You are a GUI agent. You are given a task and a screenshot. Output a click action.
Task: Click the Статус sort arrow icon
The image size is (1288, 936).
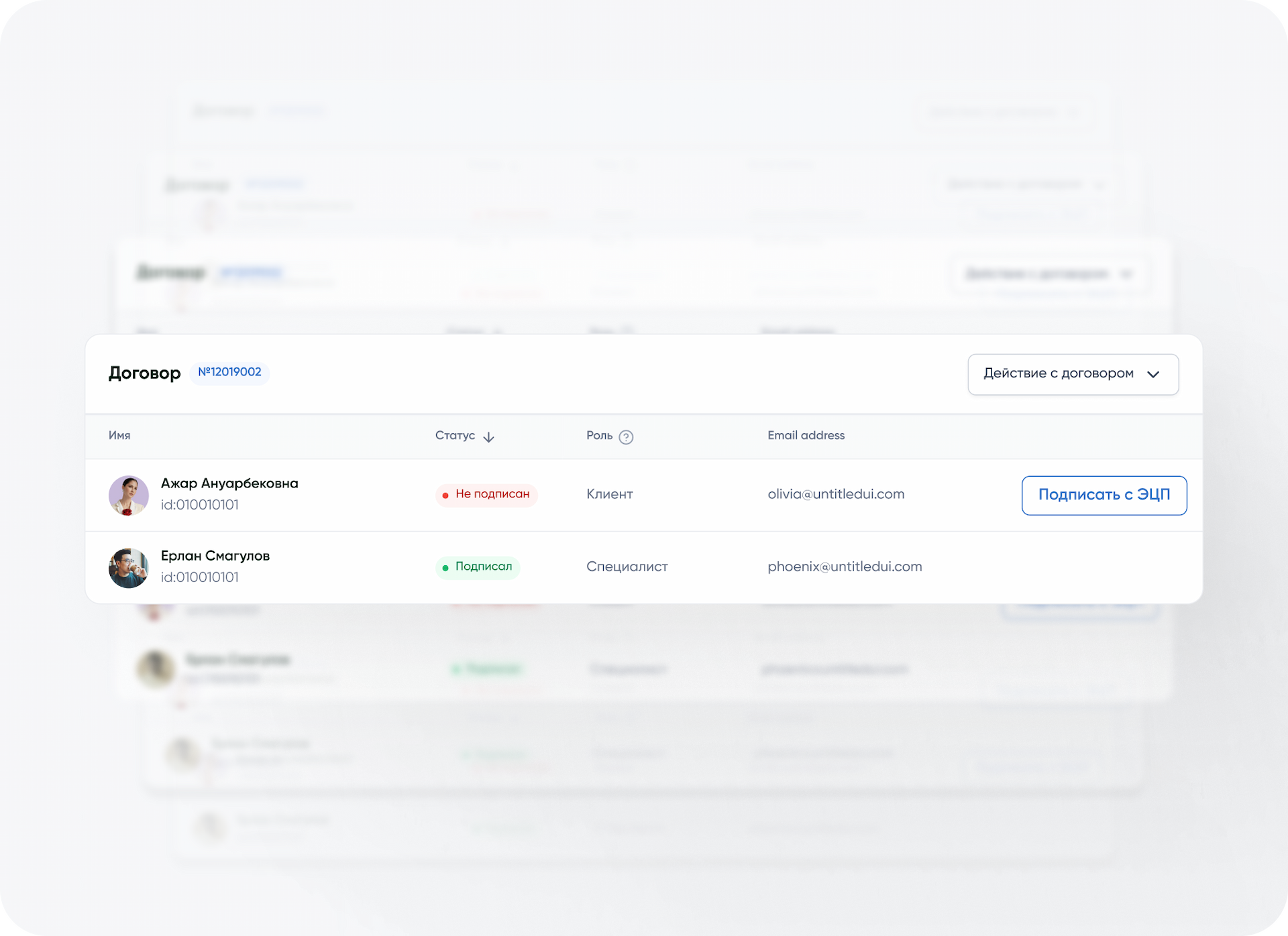click(x=488, y=437)
